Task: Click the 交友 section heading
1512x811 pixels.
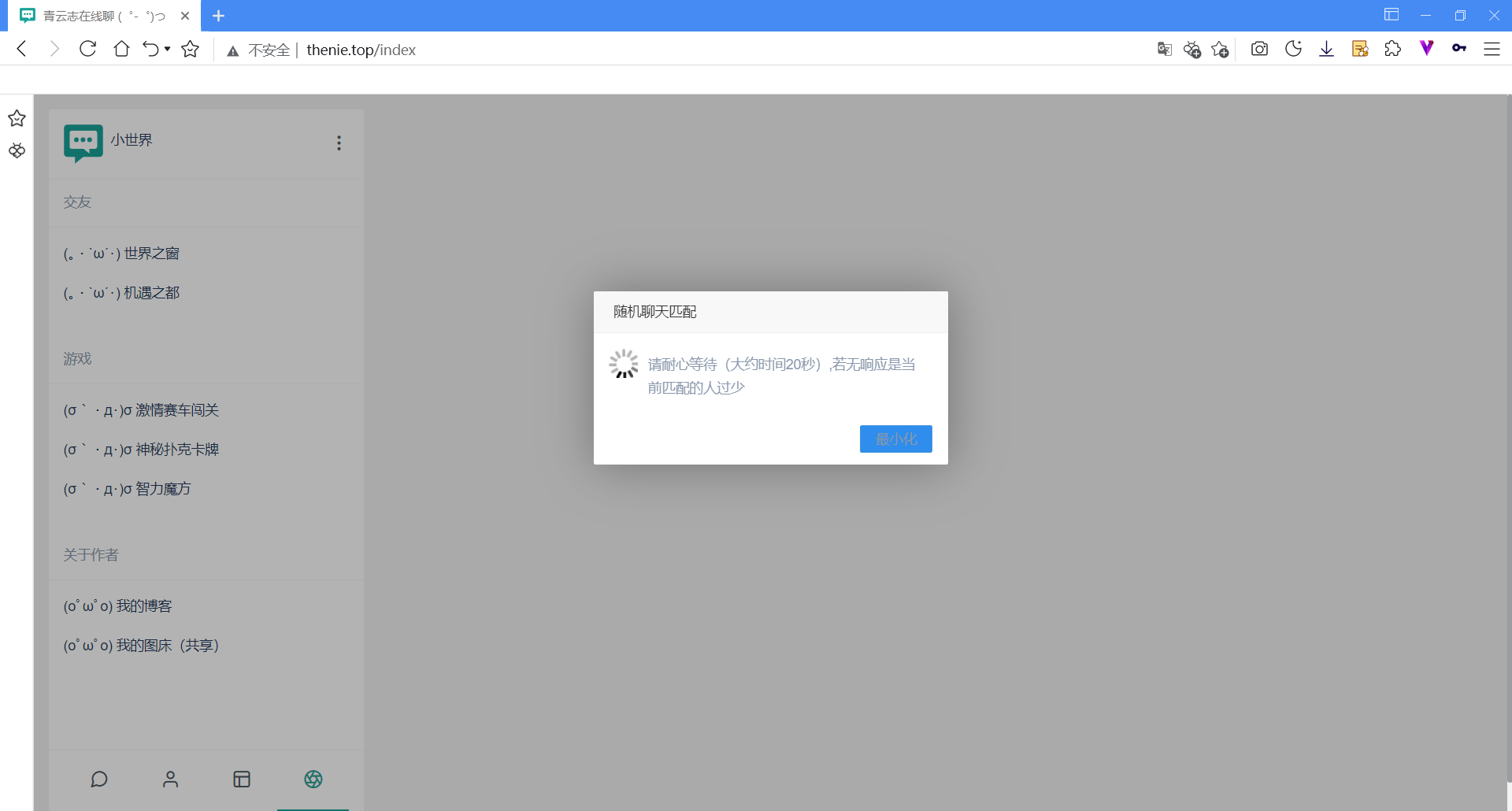Action: coord(77,202)
